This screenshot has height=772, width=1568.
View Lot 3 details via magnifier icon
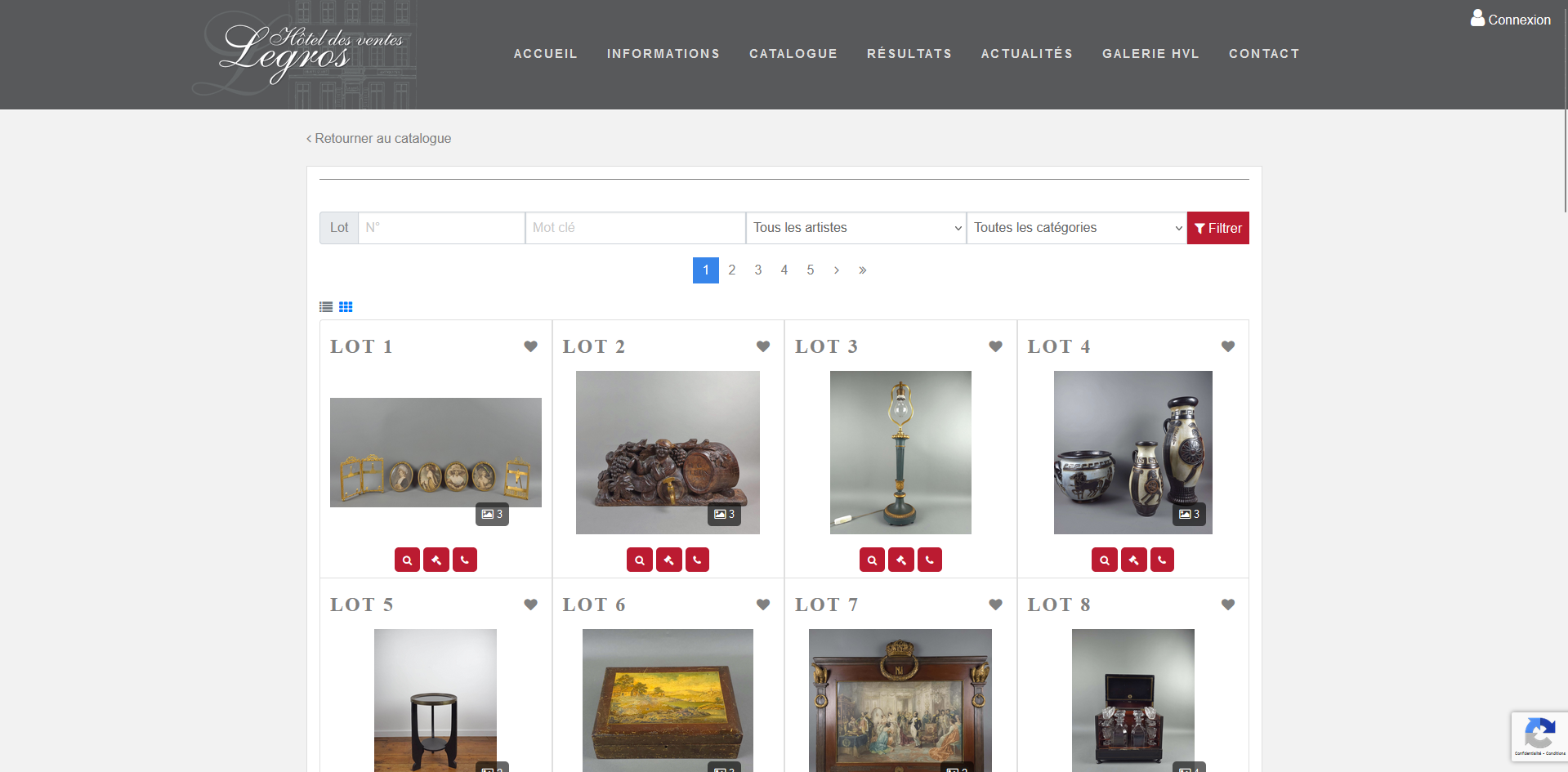point(872,560)
